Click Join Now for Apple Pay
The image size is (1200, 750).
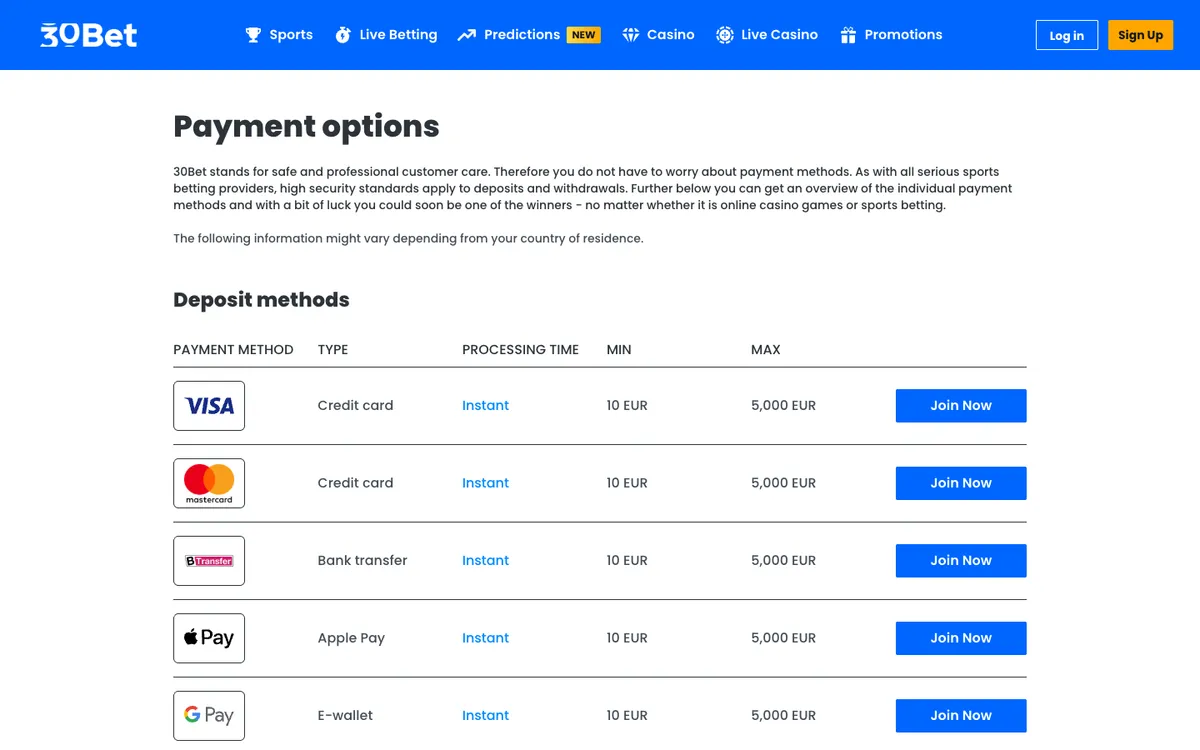click(961, 638)
